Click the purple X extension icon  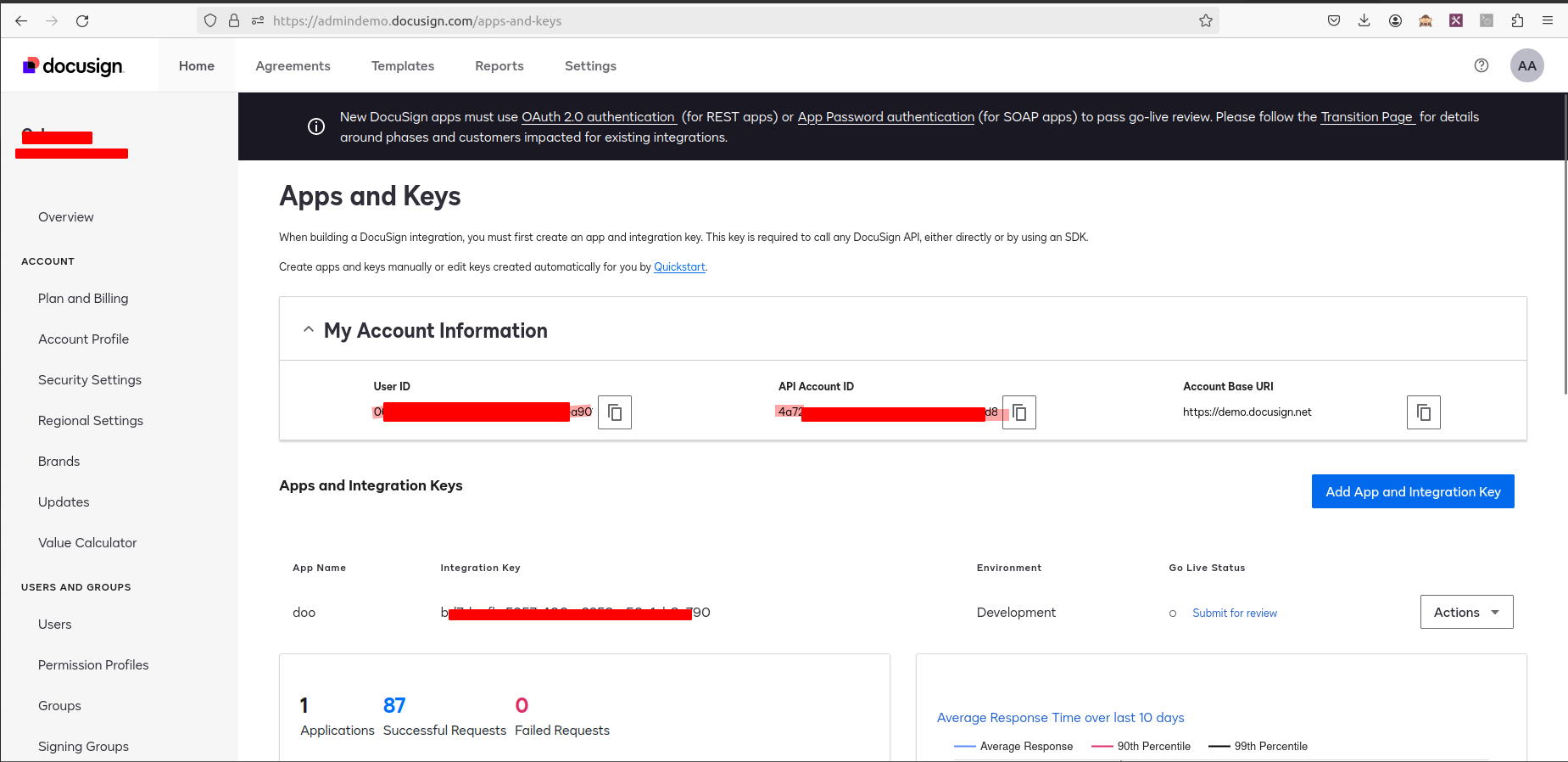[1456, 20]
